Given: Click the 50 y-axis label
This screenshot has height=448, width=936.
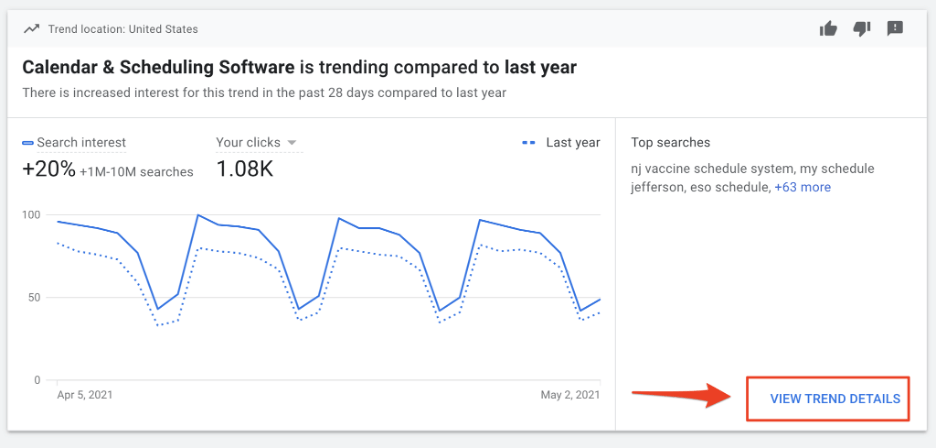Looking at the screenshot, I should pos(35,297).
